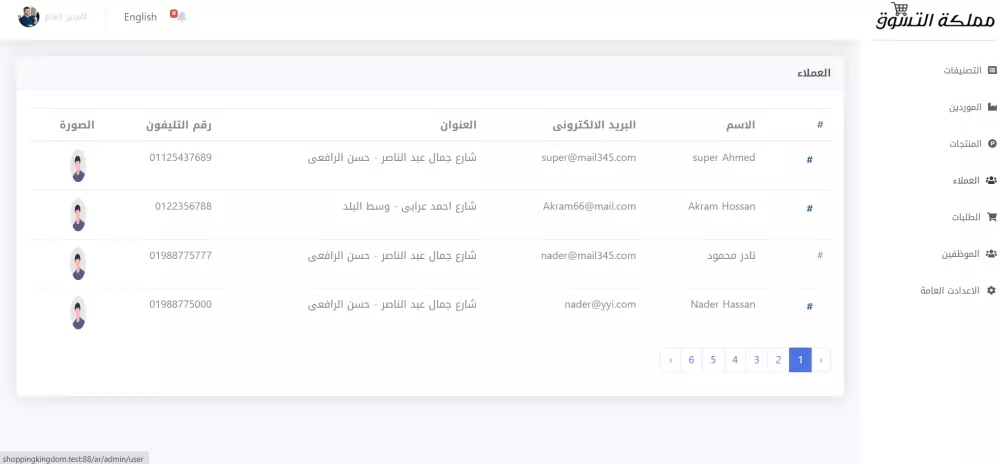
Task: Go to pagination page 5
Action: click(x=713, y=360)
